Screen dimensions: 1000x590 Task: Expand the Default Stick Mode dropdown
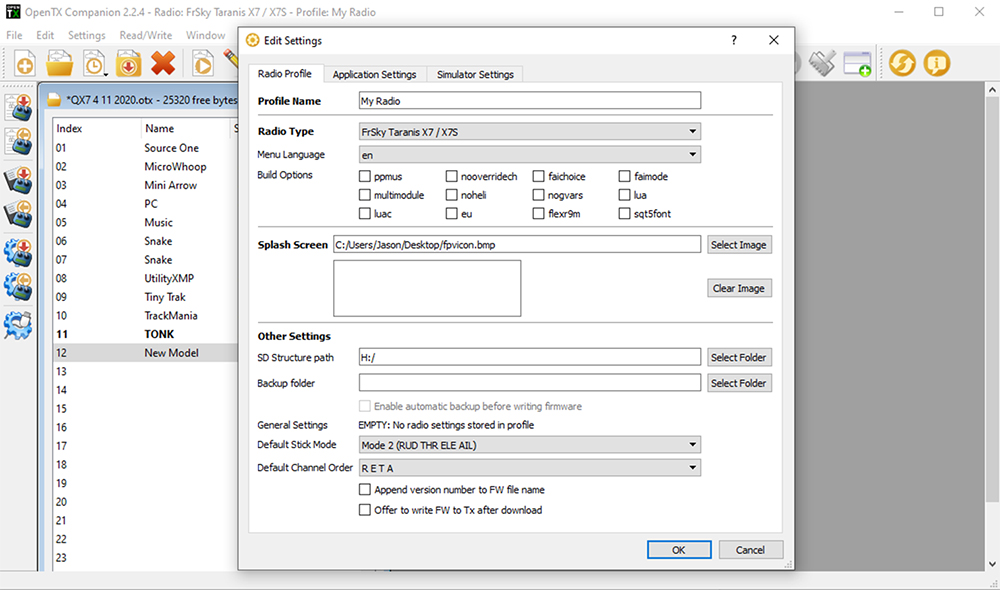click(x=529, y=445)
